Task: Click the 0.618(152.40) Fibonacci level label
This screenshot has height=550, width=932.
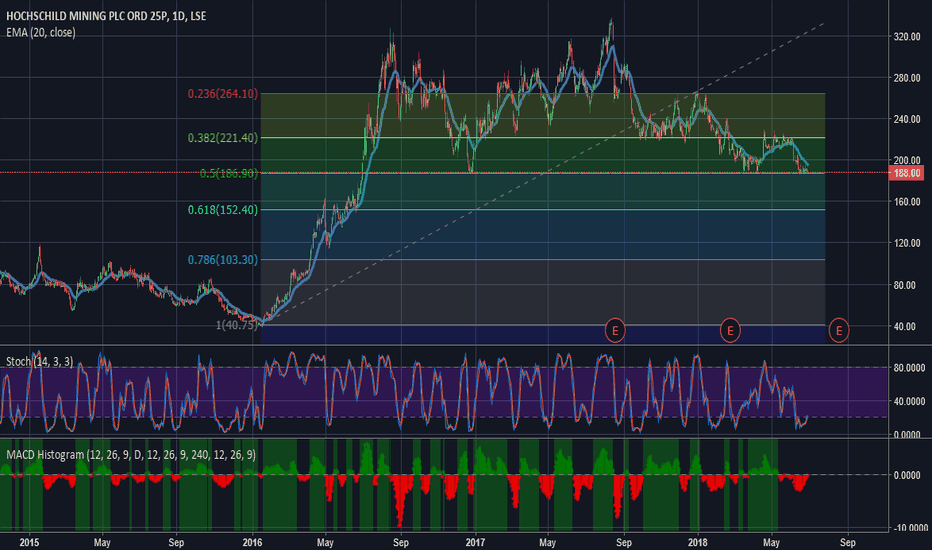Action: [223, 210]
